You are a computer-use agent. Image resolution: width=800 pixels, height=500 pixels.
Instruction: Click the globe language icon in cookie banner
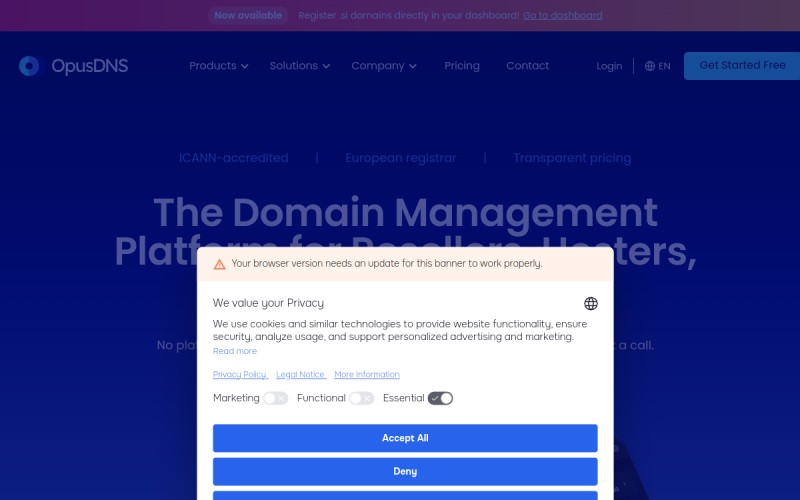coord(591,304)
